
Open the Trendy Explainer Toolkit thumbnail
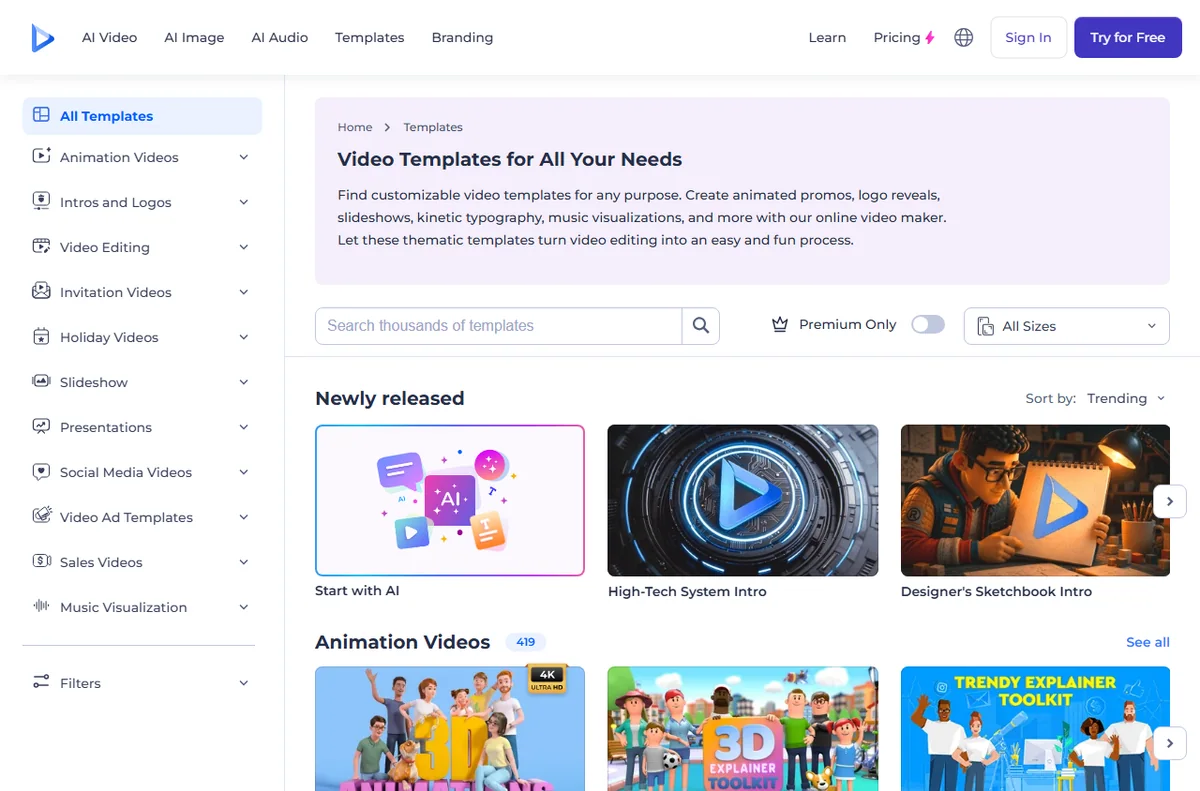coord(1035,729)
